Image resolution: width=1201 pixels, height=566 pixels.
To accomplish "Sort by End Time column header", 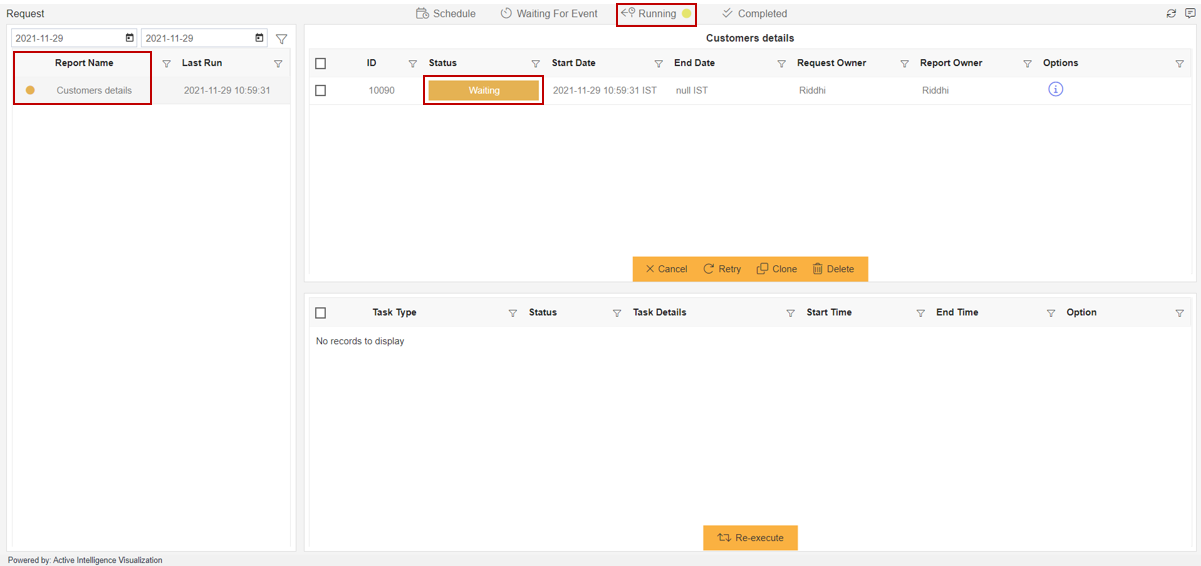I will (x=957, y=312).
